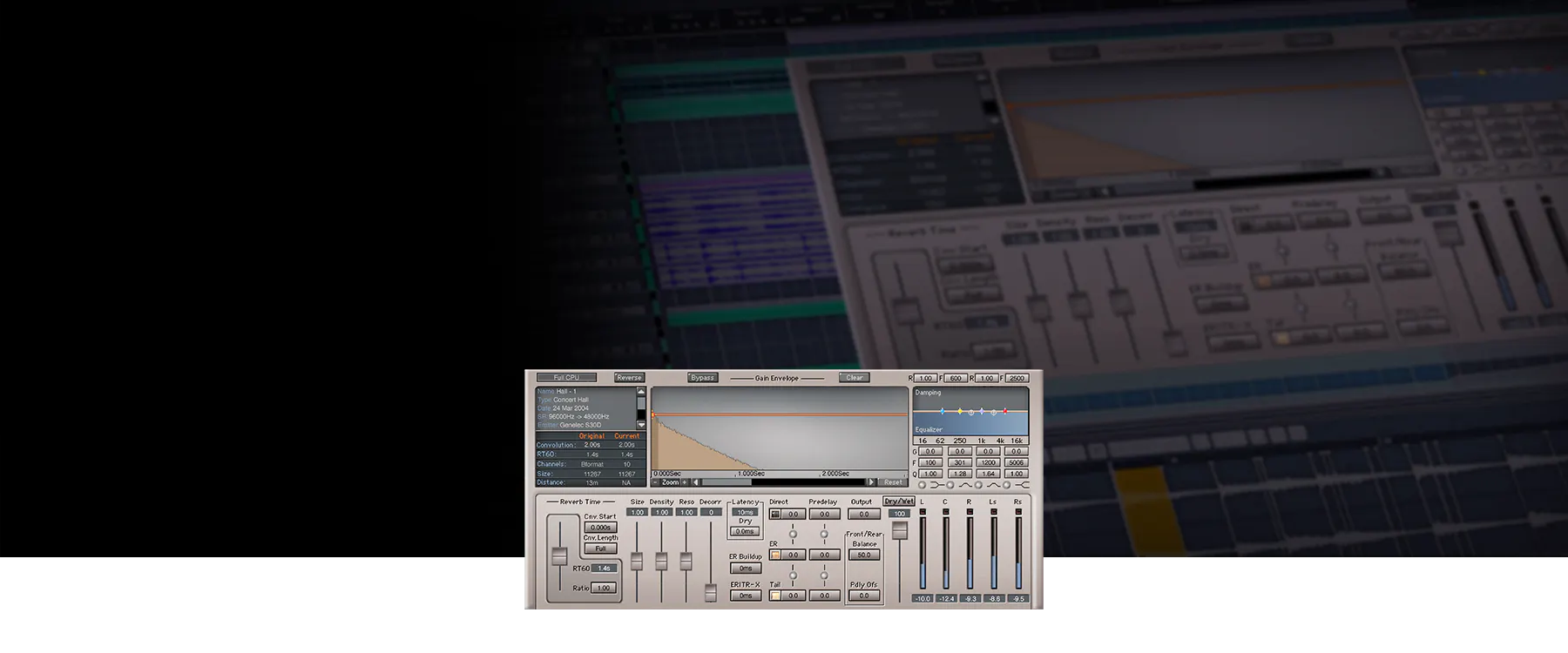
Task: Click the envelope horizontal scrollbar thumb
Action: pos(727,482)
